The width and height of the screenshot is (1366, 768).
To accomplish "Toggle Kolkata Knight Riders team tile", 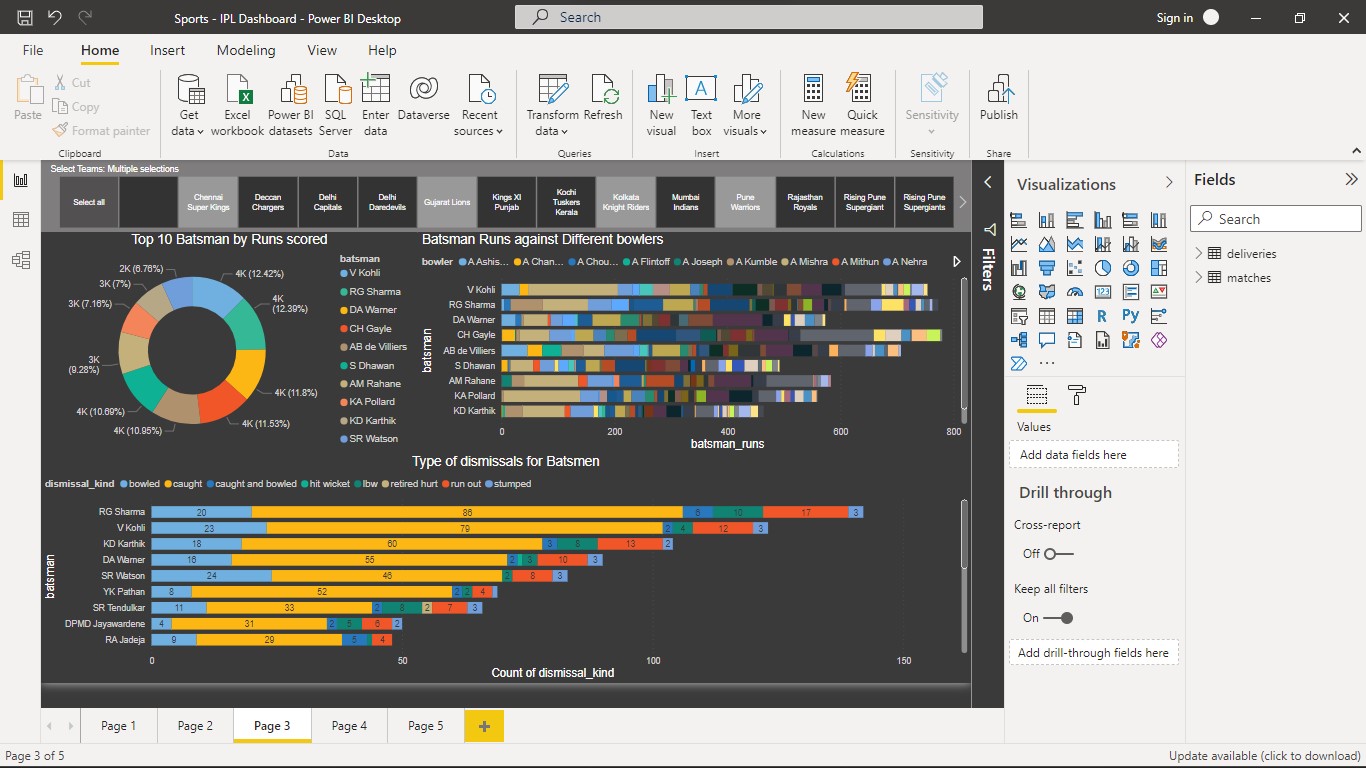I will (626, 202).
